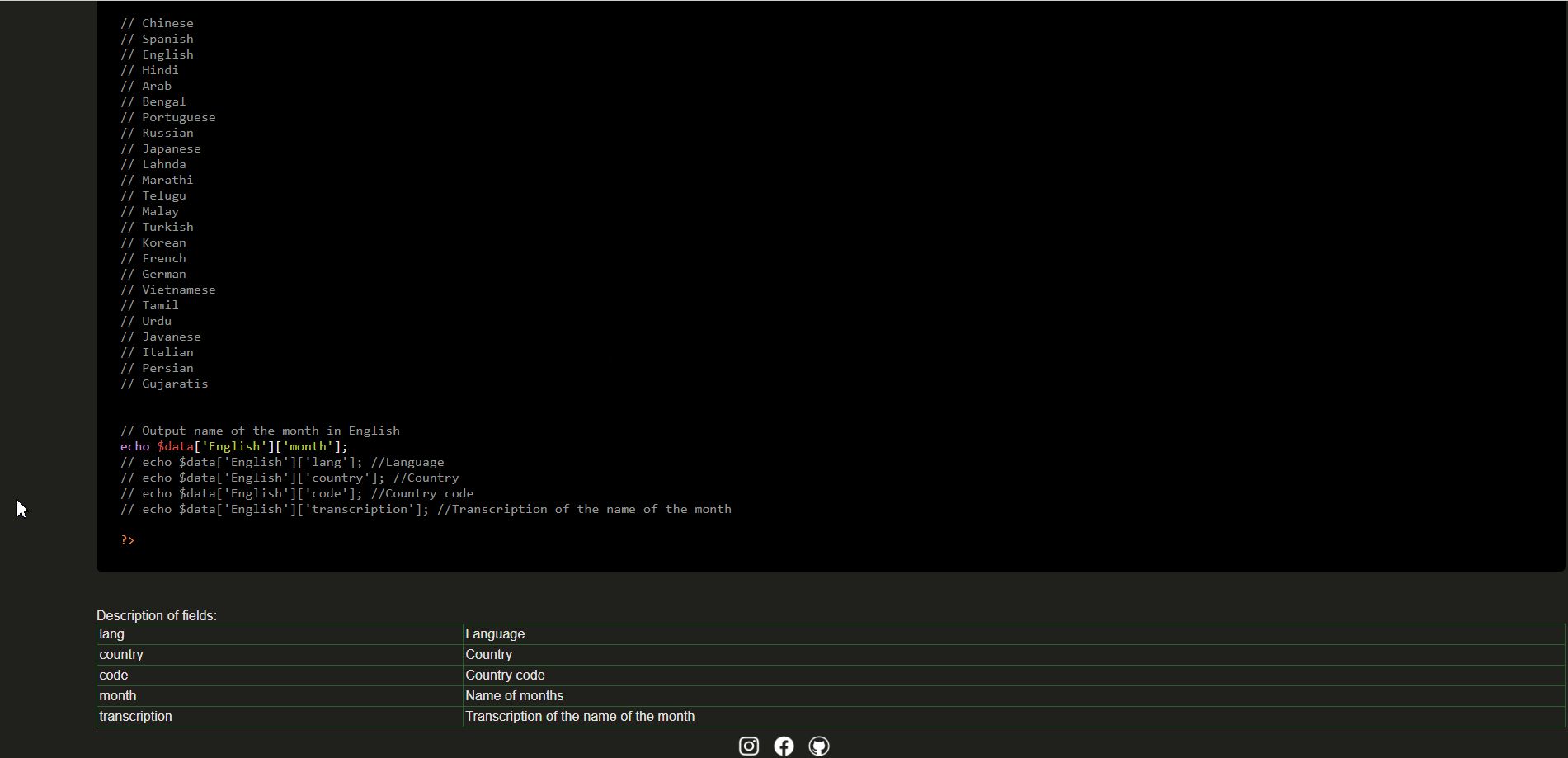The height and width of the screenshot is (758, 1568).
Task: Click the '// French' comment line
Action: click(x=153, y=258)
